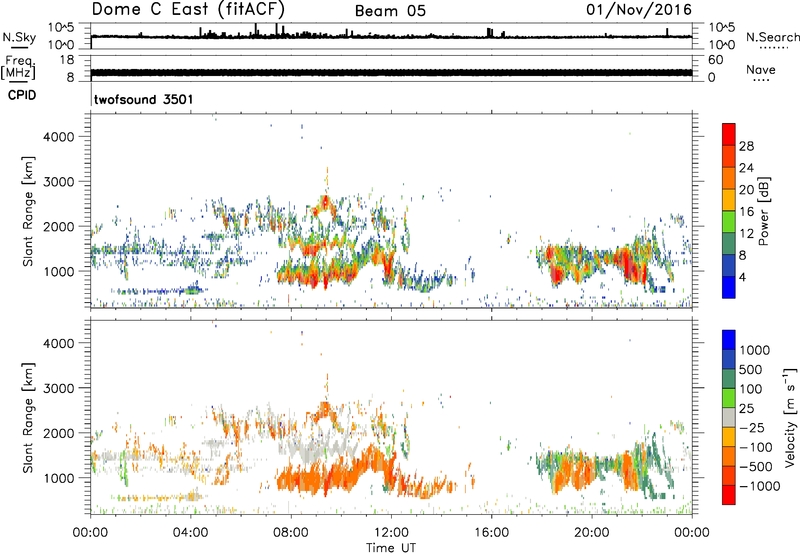Viewport: 800px width, 554px height.
Task: Click the velocity panel 'Slant Range [km]' label
Action: 28,418
